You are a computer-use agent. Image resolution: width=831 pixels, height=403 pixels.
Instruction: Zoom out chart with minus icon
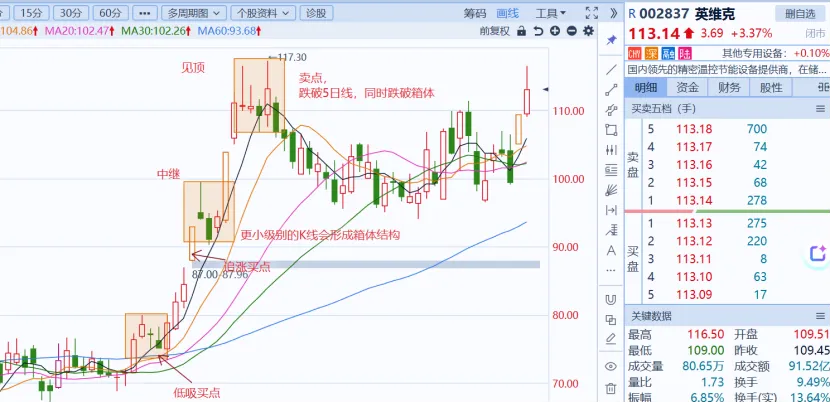pos(571,31)
